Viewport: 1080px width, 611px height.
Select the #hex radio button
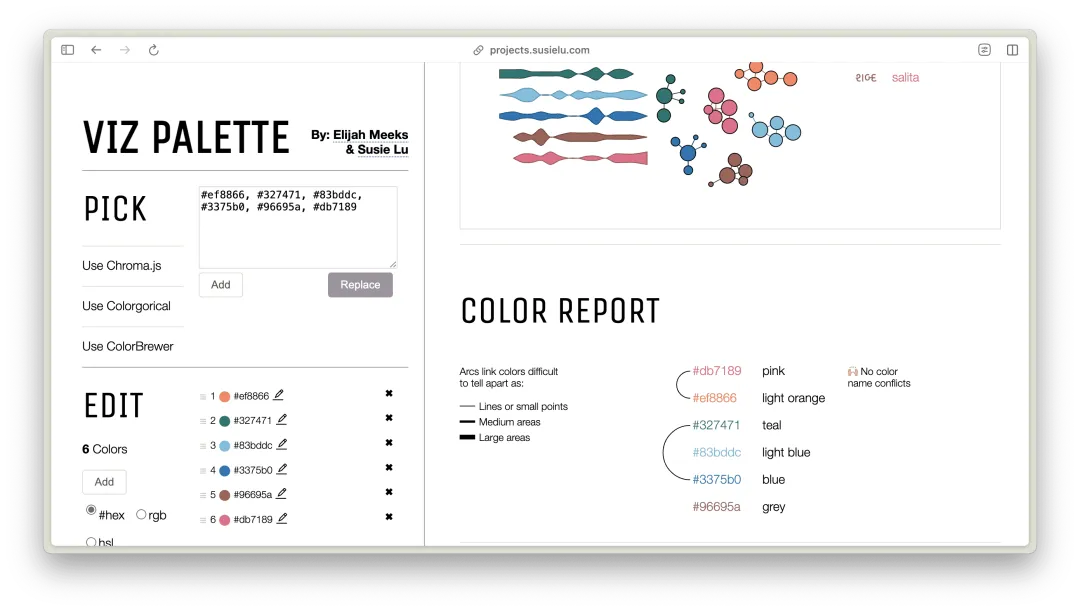pos(91,510)
